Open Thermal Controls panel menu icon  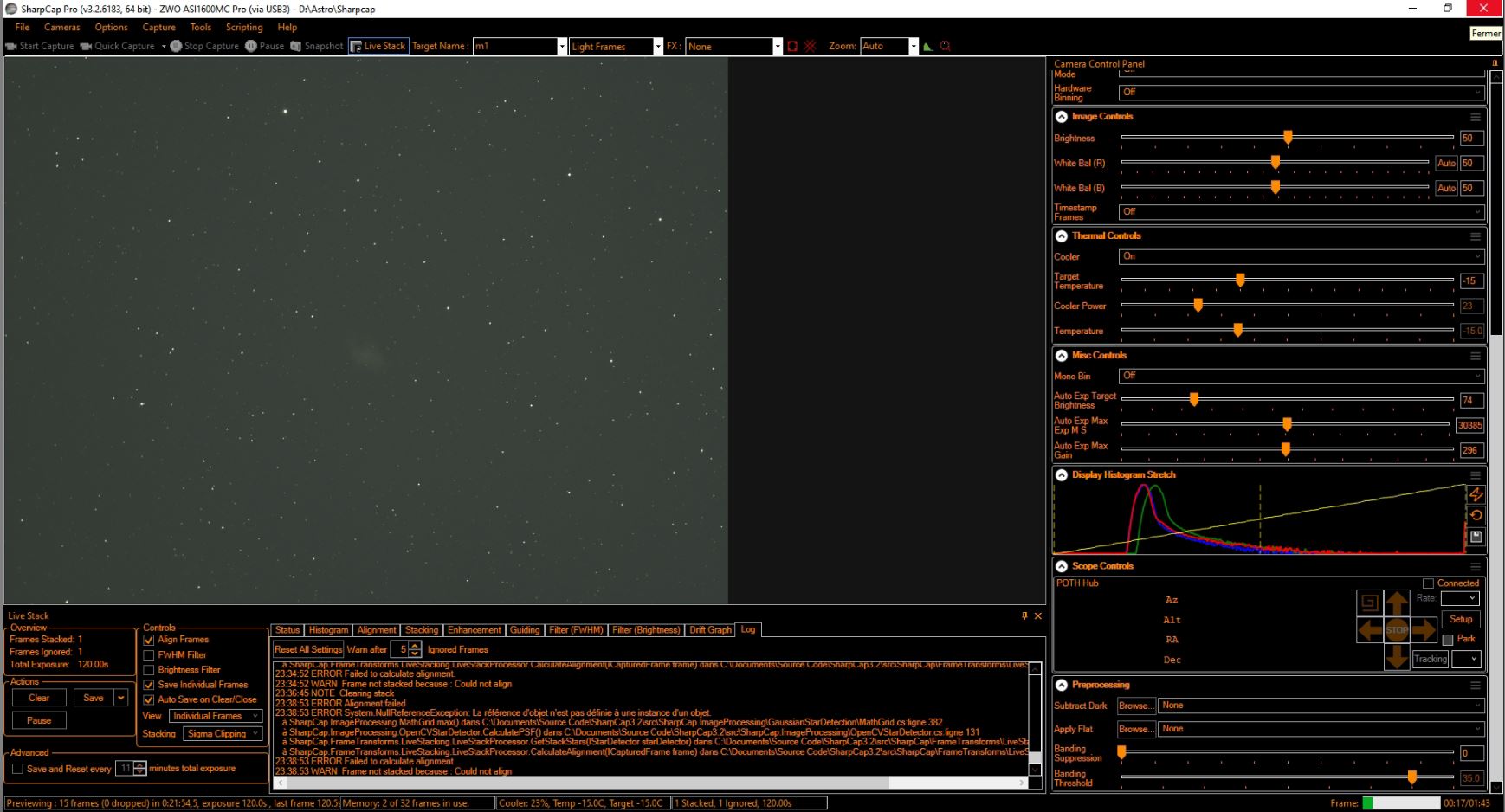(1475, 236)
